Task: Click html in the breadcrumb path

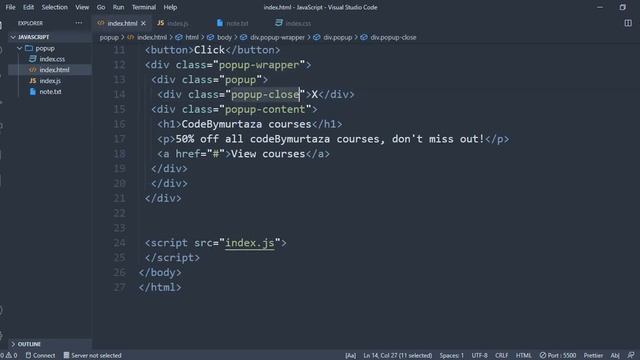Action: (x=192, y=38)
